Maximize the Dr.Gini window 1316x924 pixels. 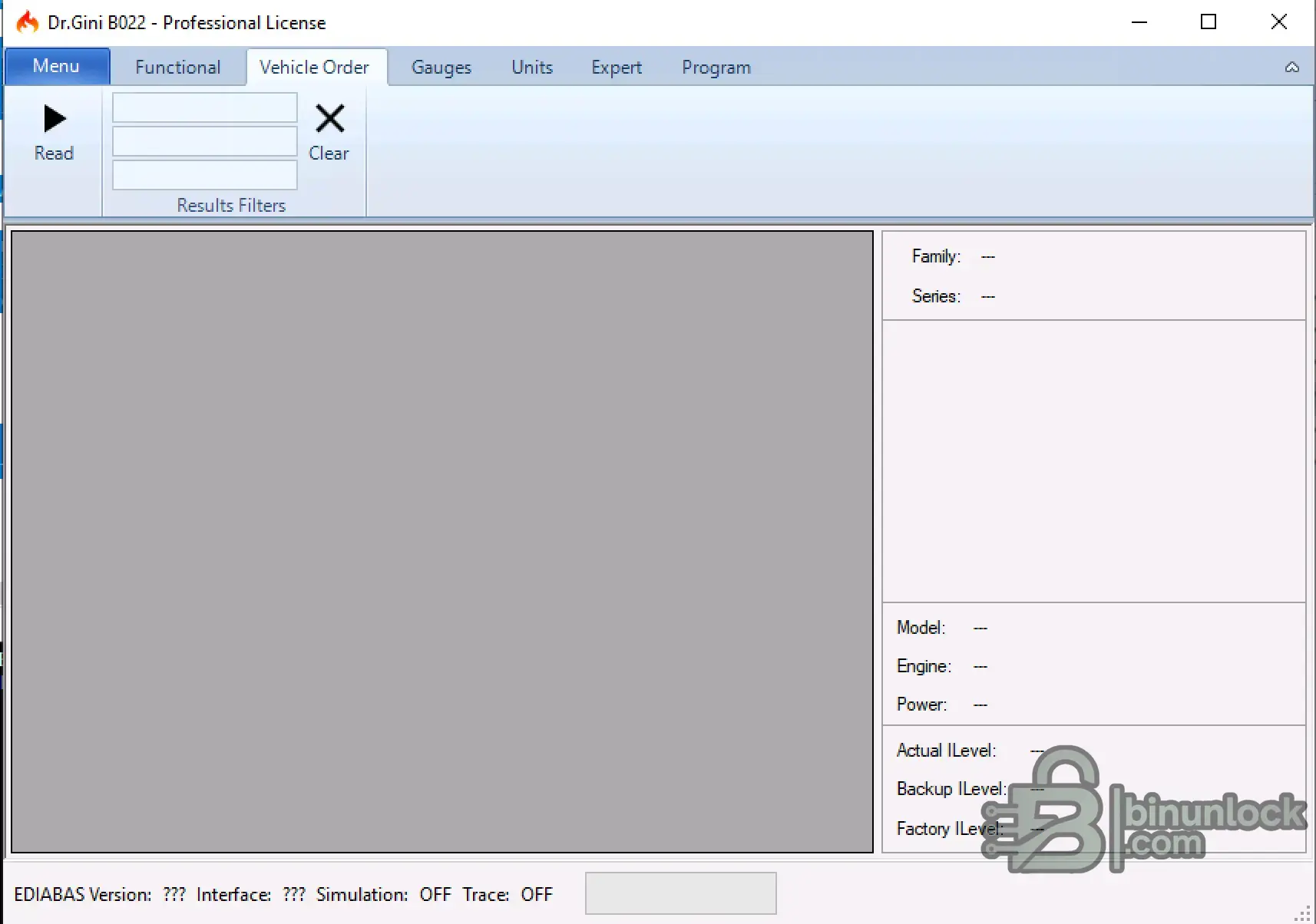pyautogui.click(x=1209, y=22)
